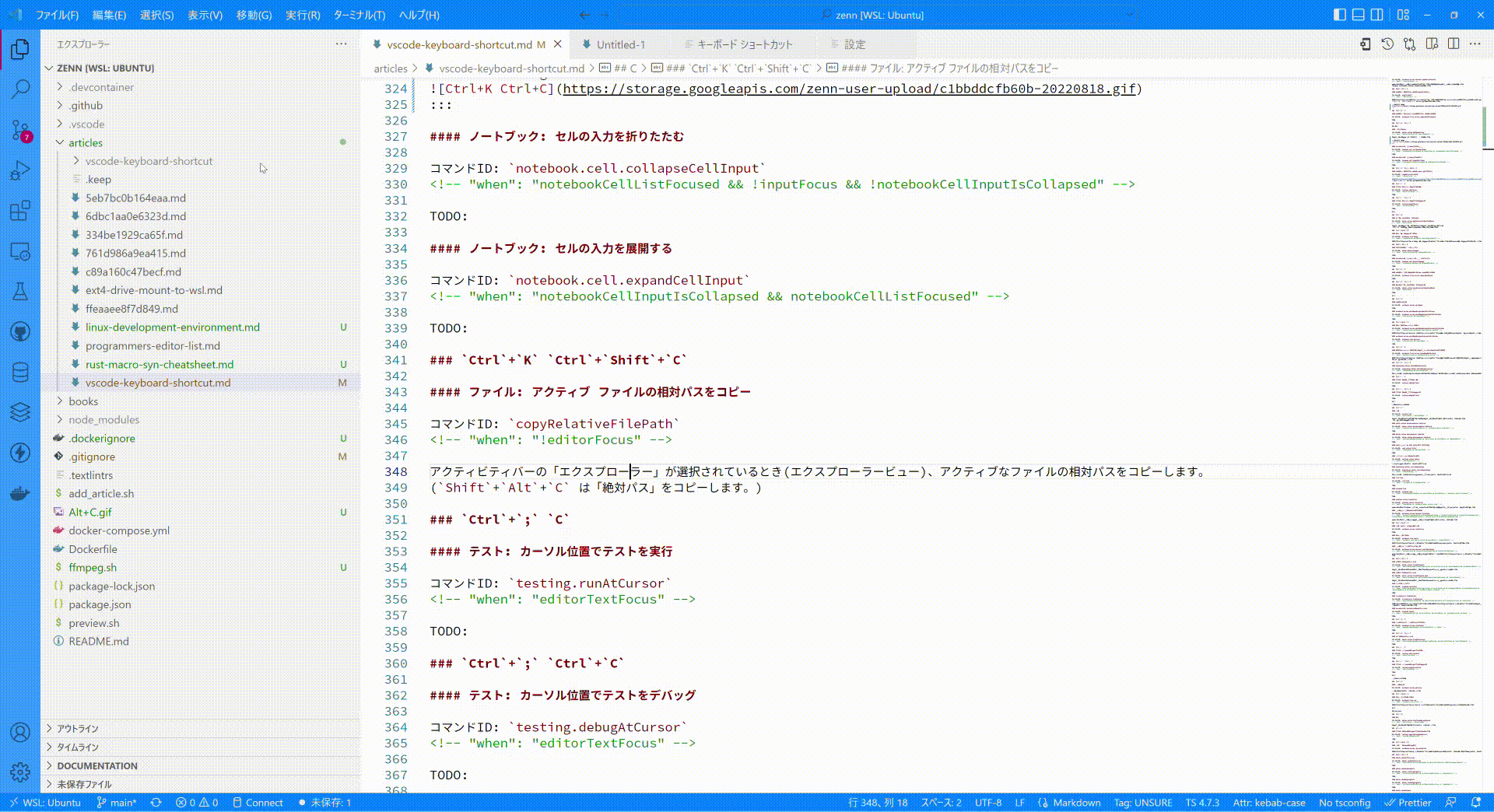
Task: Open the GitHub view in activity bar
Action: pyautogui.click(x=20, y=332)
